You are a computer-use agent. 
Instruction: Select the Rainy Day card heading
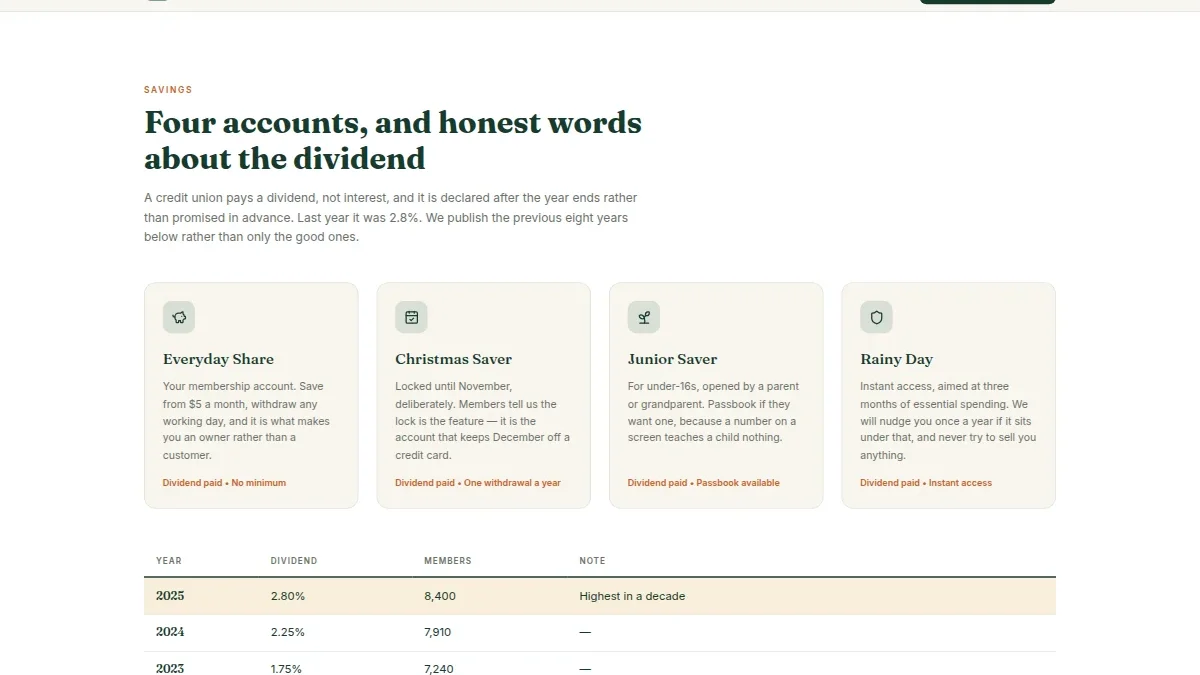(x=896, y=359)
